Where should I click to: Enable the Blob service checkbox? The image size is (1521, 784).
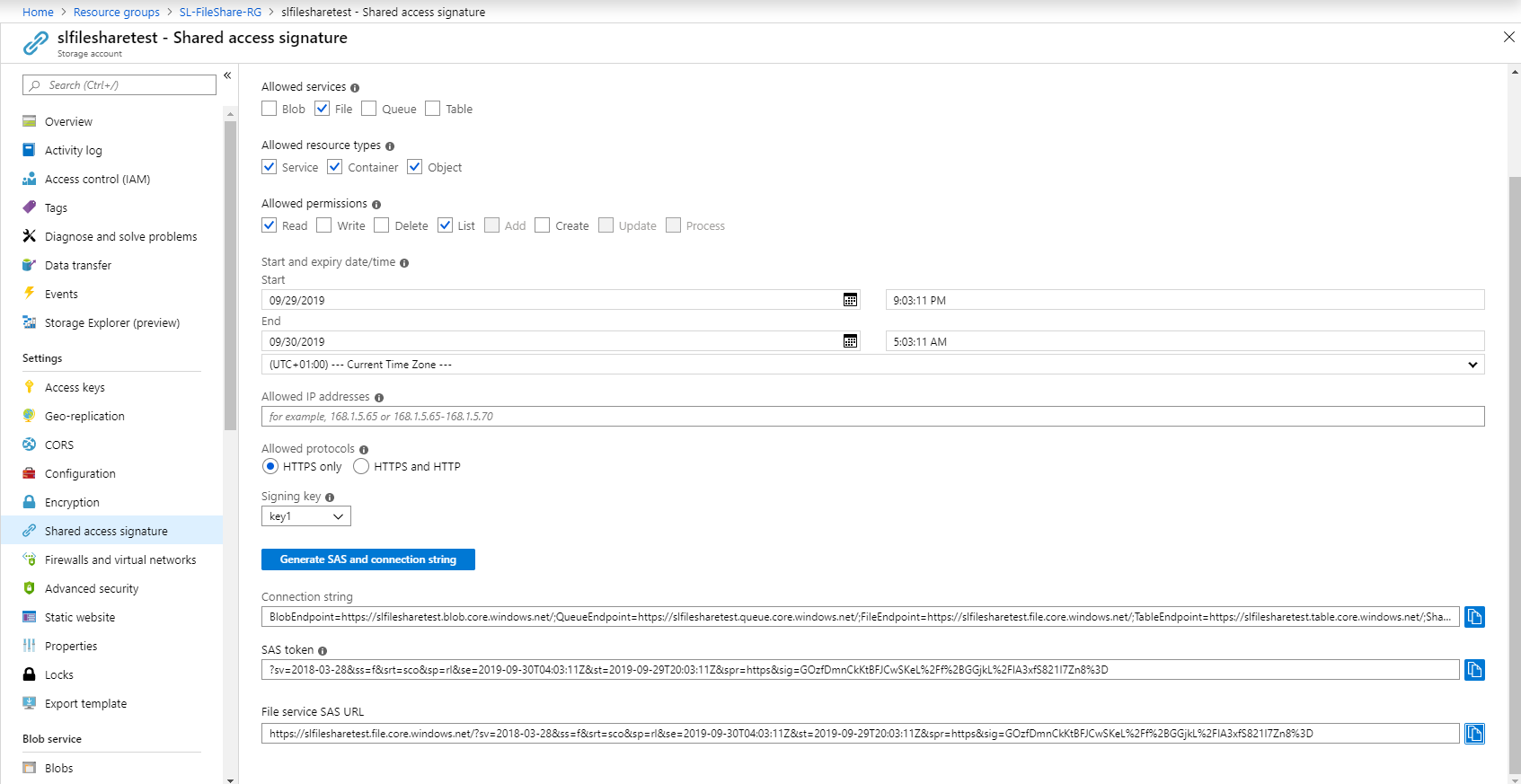click(x=269, y=109)
